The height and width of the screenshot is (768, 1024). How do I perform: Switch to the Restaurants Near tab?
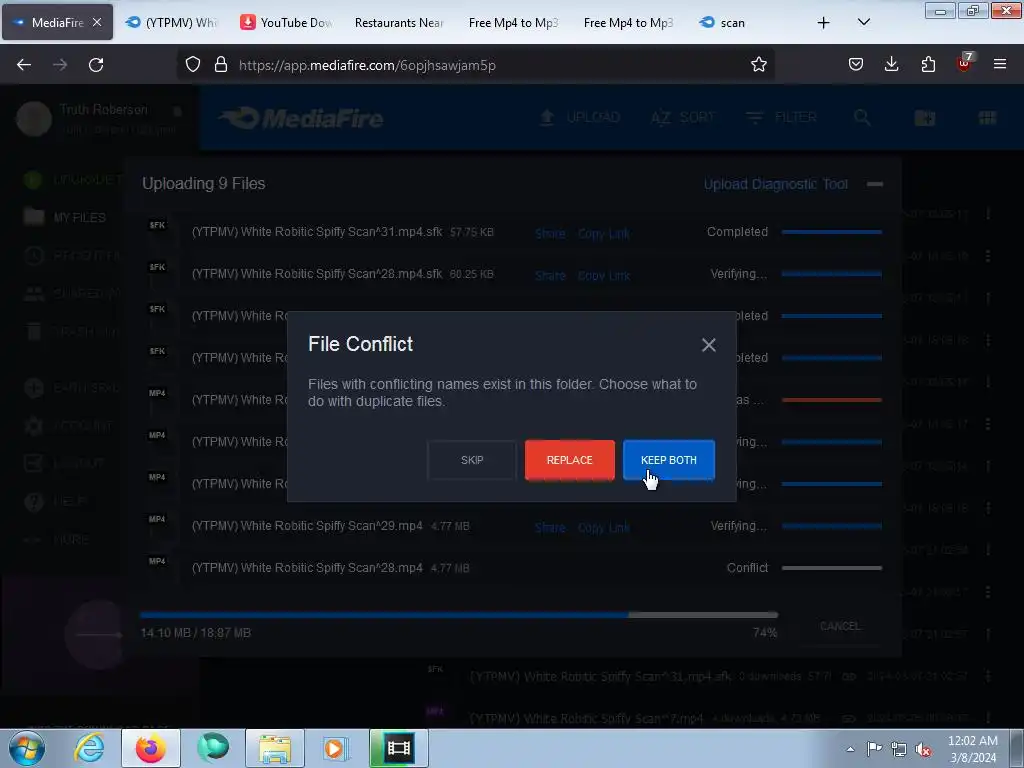[399, 23]
